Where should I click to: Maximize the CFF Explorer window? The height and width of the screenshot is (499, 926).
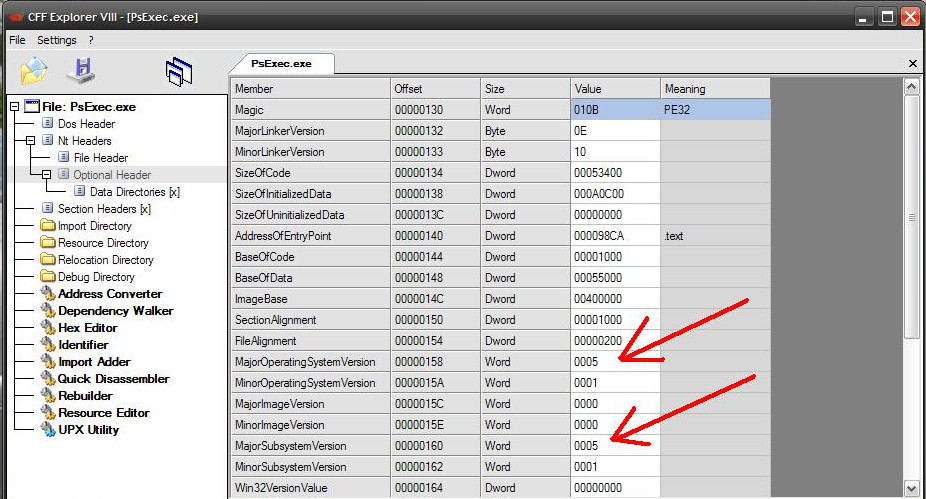887,17
